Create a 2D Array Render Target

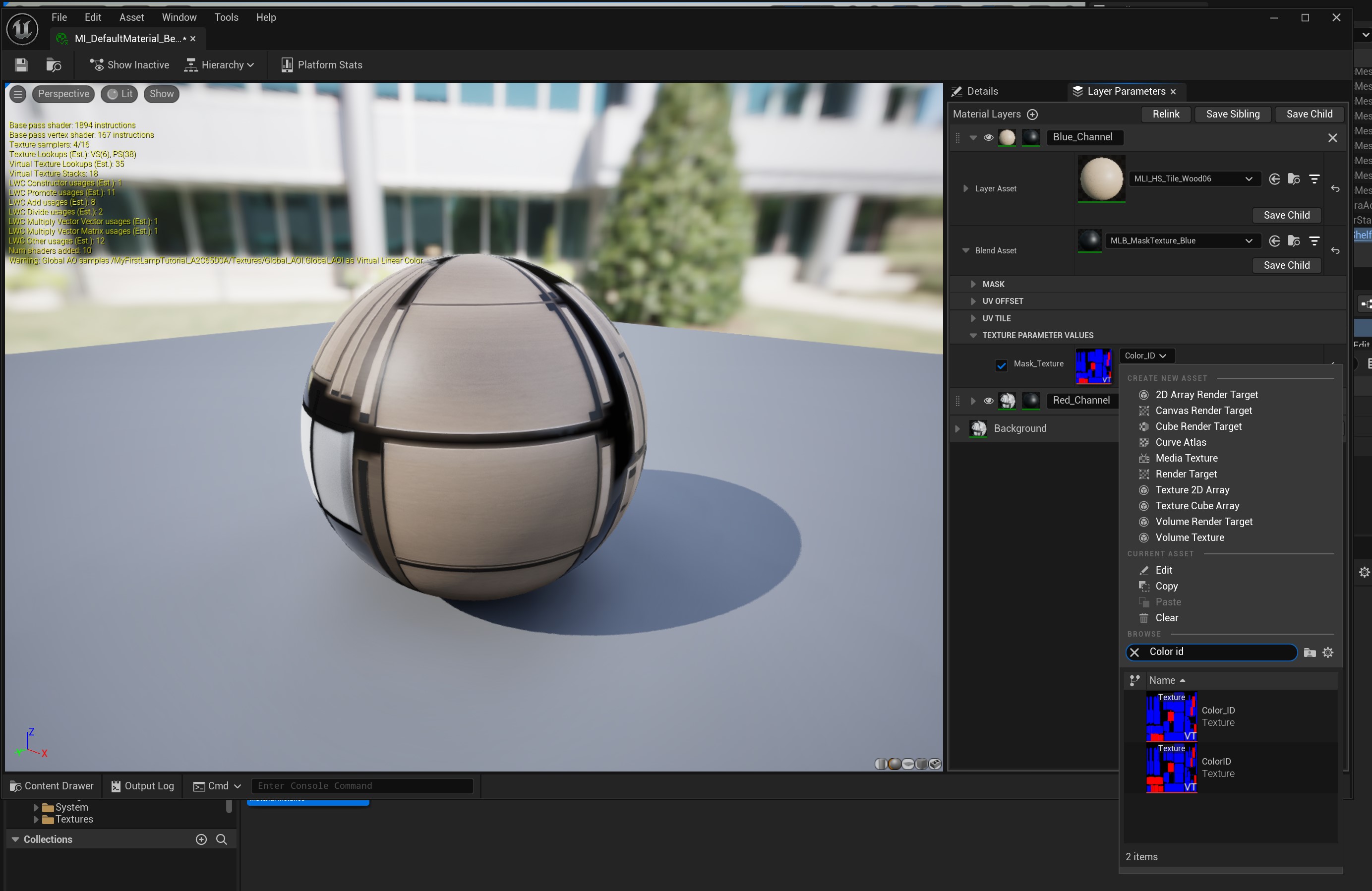click(1206, 395)
